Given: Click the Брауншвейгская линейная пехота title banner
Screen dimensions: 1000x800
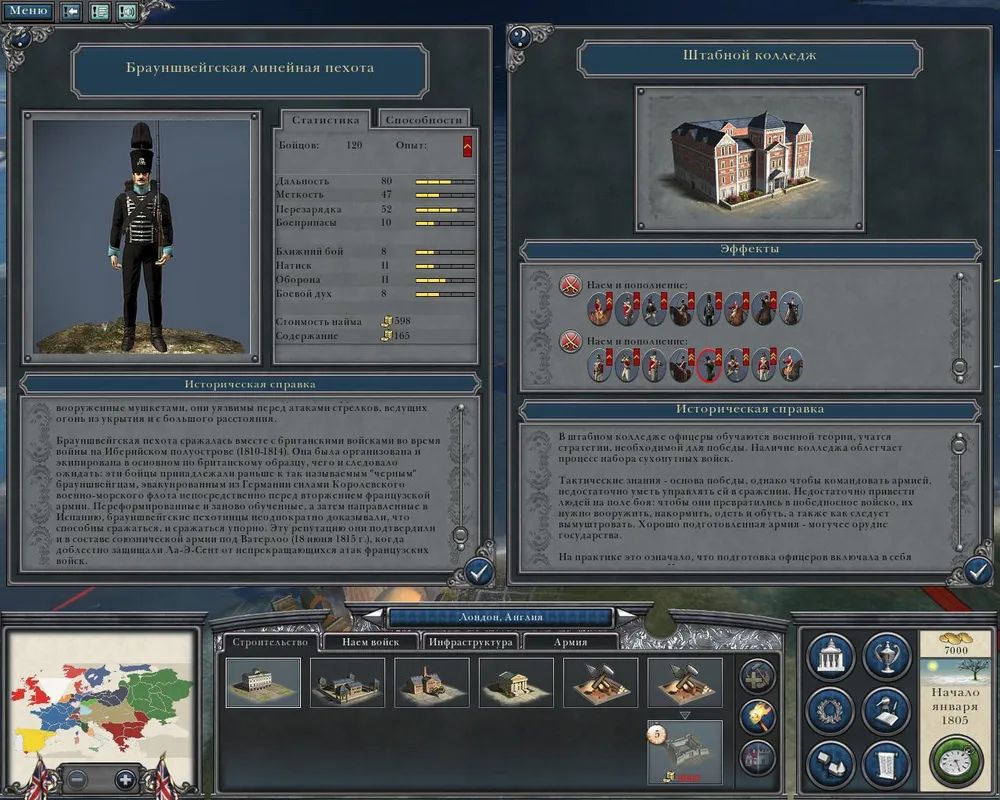Looking at the screenshot, I should coord(249,69).
